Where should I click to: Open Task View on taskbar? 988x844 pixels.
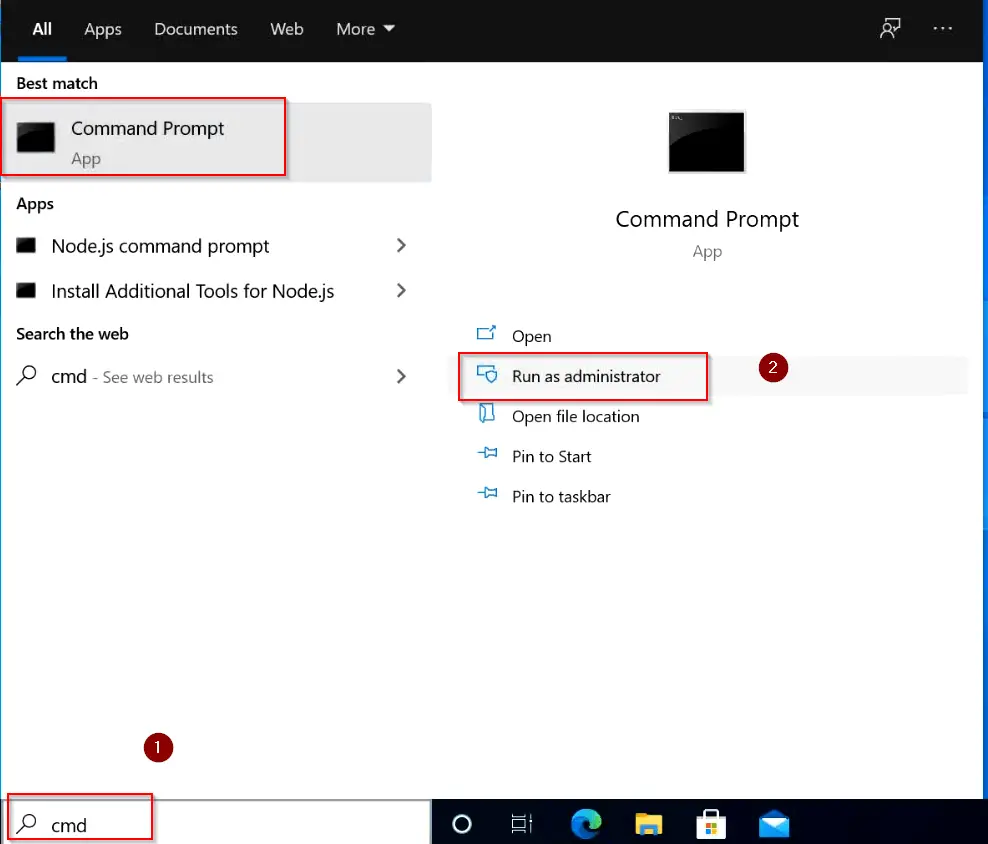click(x=522, y=823)
